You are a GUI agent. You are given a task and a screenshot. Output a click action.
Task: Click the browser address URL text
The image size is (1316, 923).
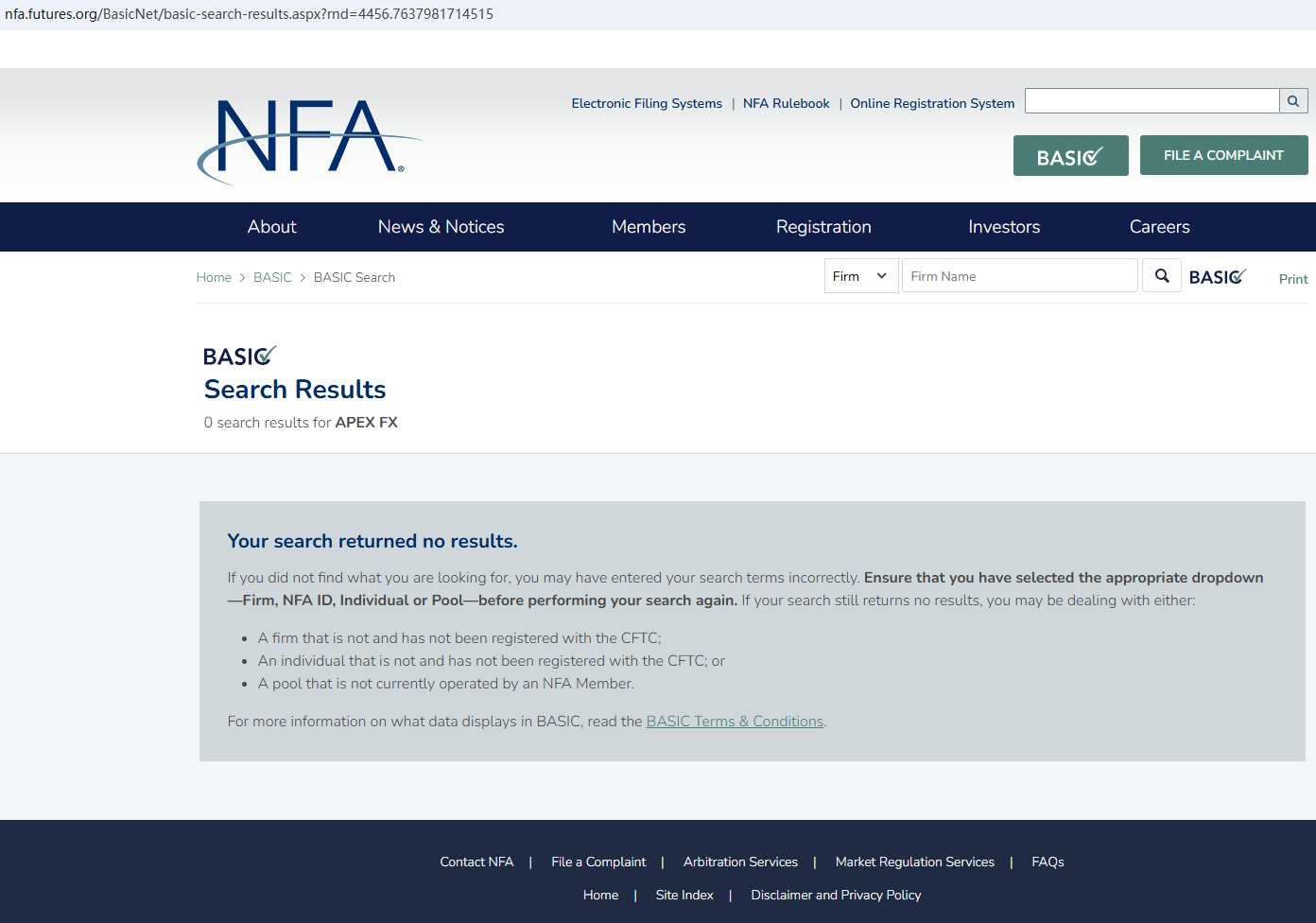coord(249,14)
